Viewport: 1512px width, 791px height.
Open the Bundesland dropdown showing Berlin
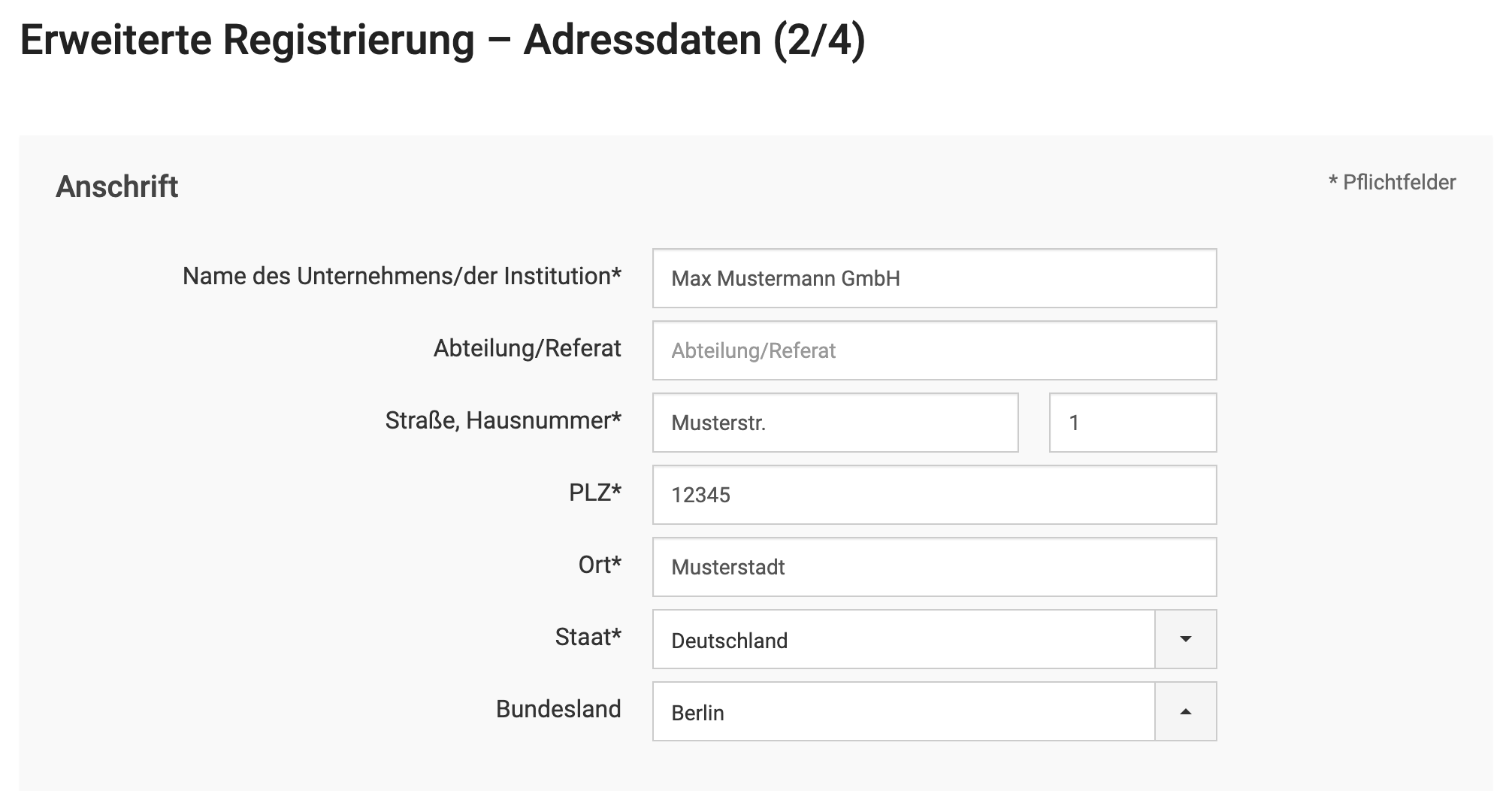point(903,712)
